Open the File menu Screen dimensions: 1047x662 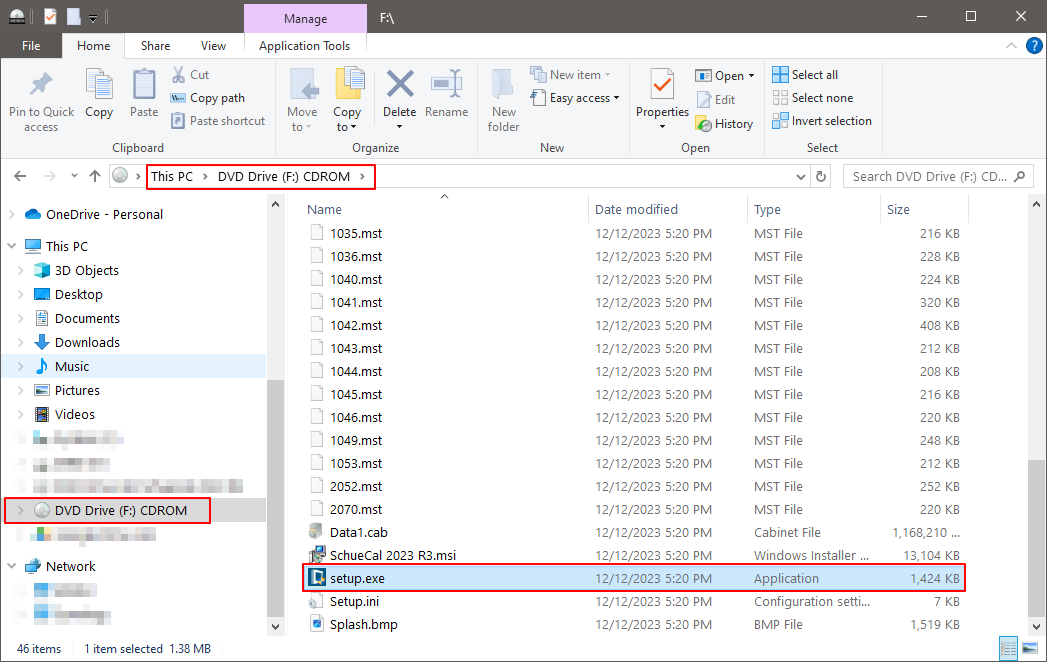click(x=31, y=46)
